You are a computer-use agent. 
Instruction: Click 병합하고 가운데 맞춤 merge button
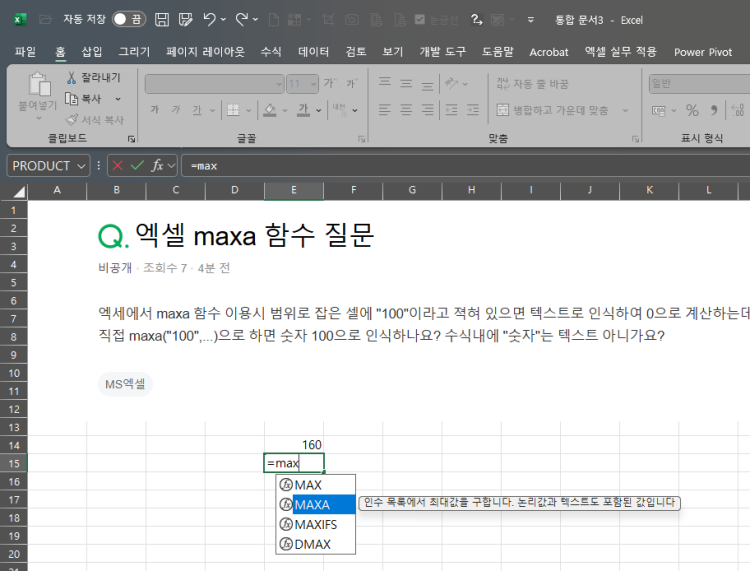click(x=552, y=110)
